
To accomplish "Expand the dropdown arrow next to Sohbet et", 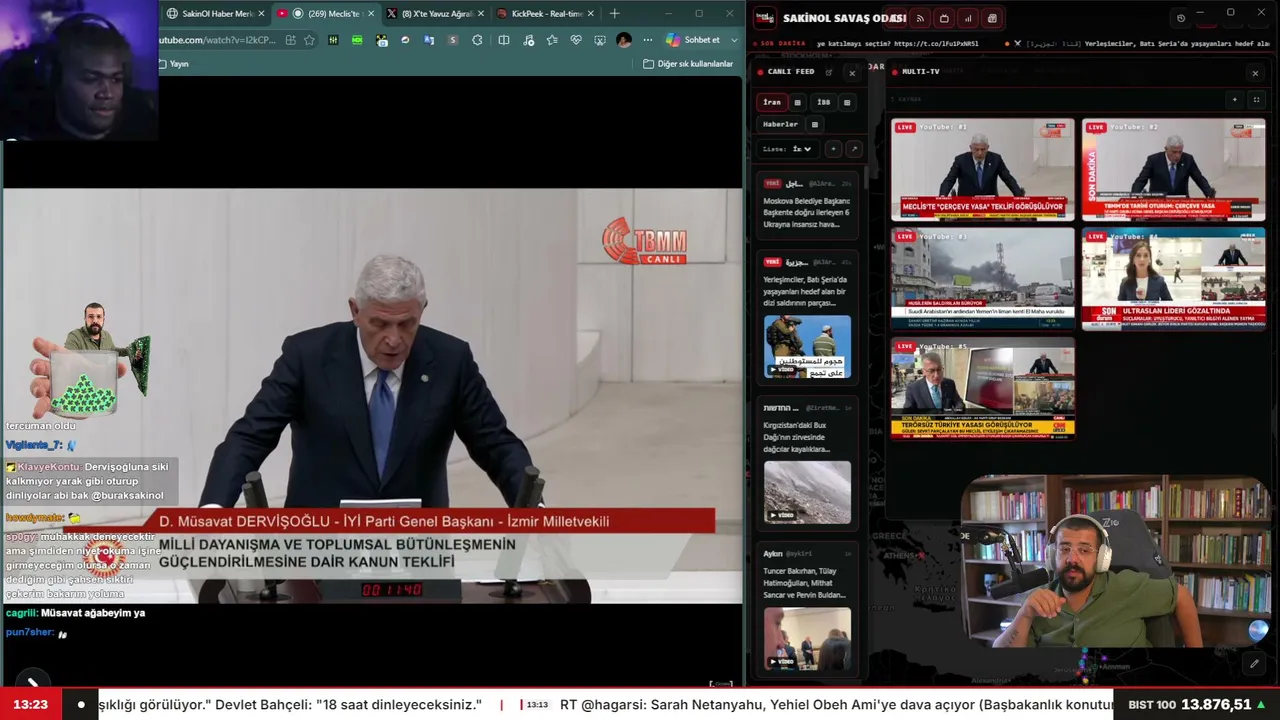I will (x=735, y=40).
